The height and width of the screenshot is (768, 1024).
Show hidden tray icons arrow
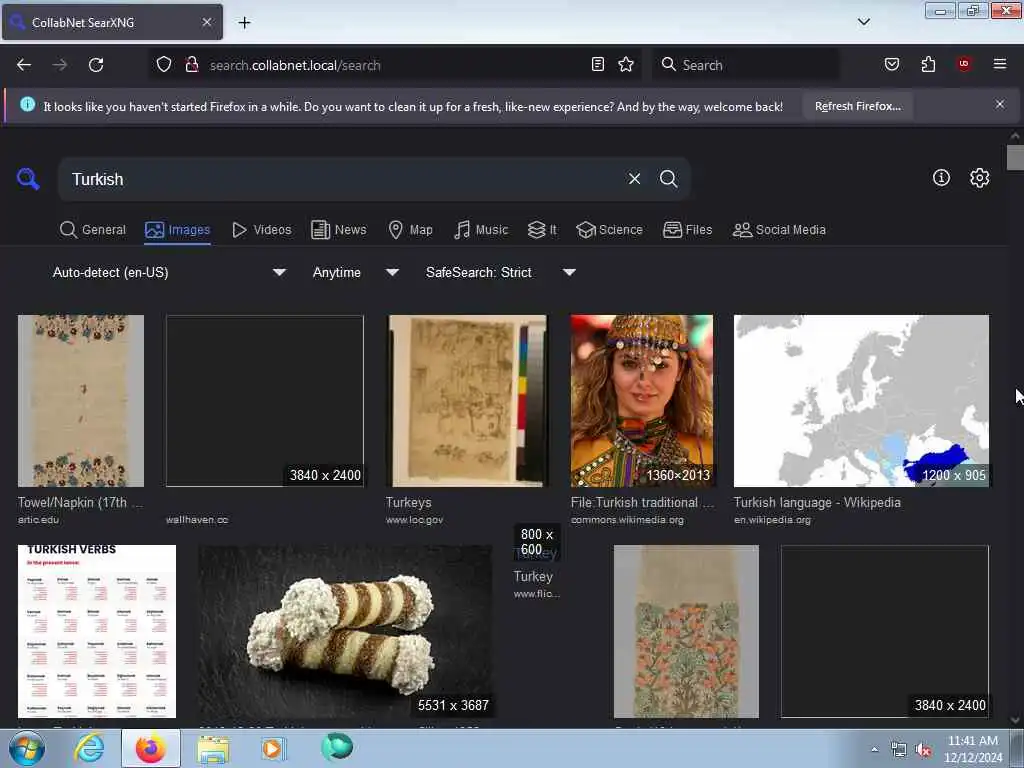[874, 750]
